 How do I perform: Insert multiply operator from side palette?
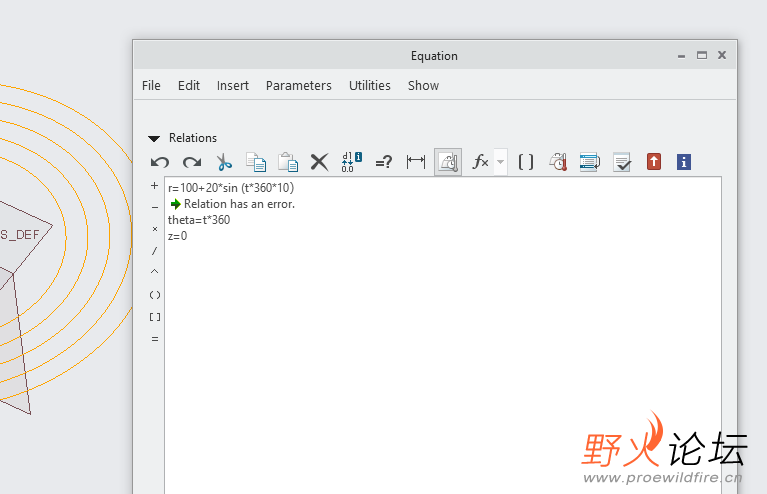(155, 229)
